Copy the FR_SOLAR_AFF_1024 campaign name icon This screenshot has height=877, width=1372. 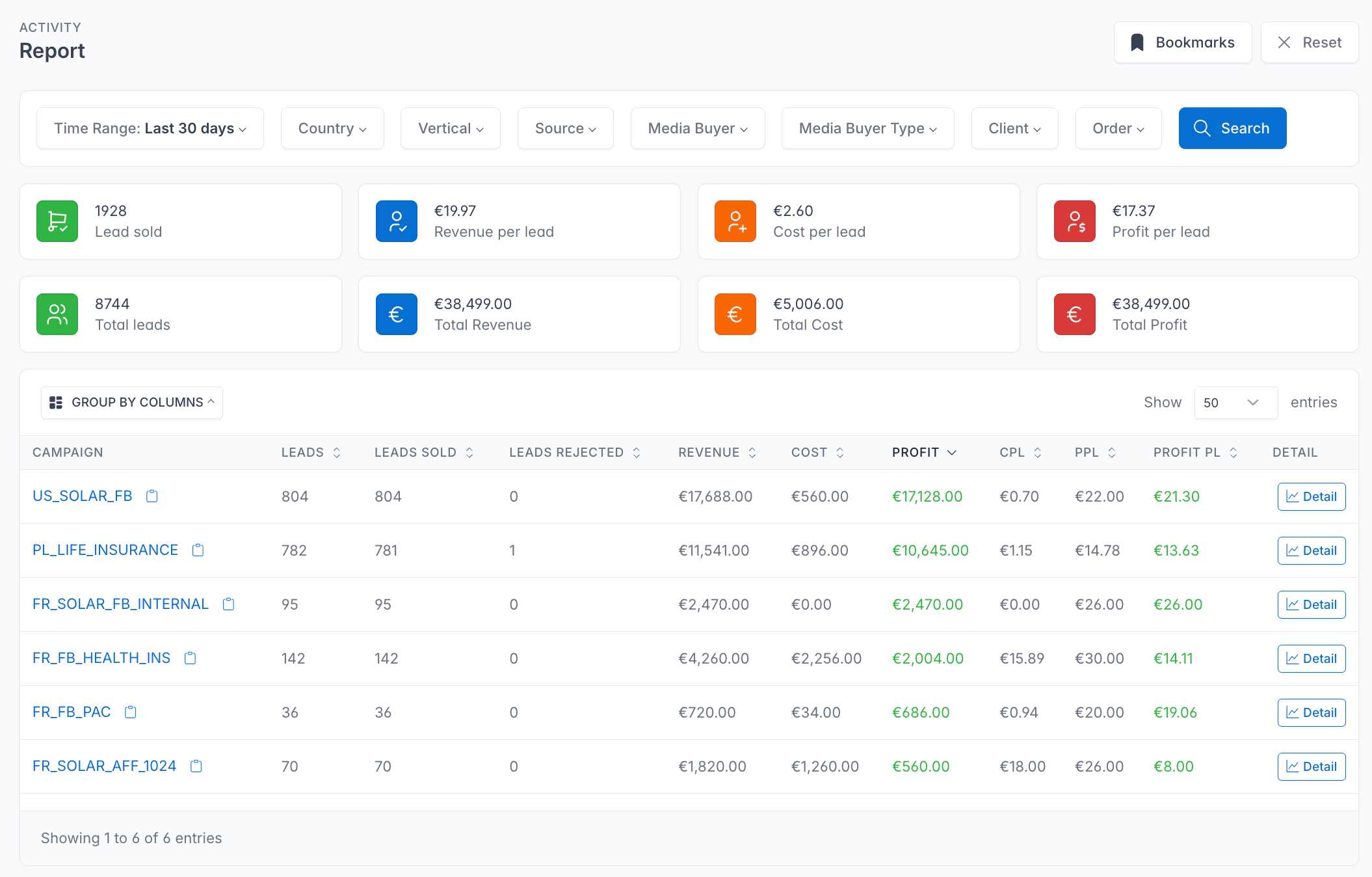coord(196,766)
